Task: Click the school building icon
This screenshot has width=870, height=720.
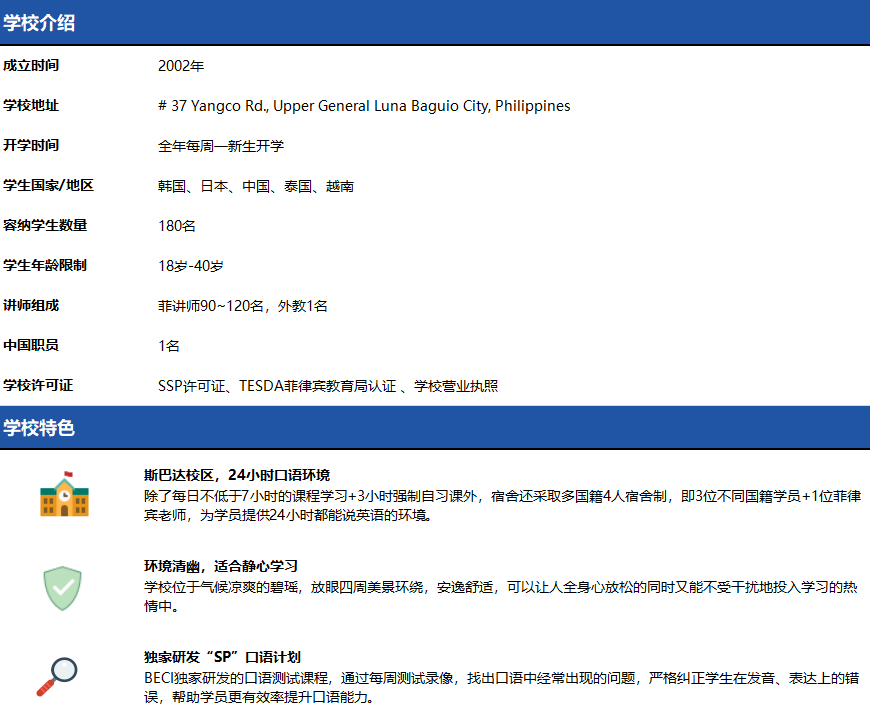Action: point(62,494)
